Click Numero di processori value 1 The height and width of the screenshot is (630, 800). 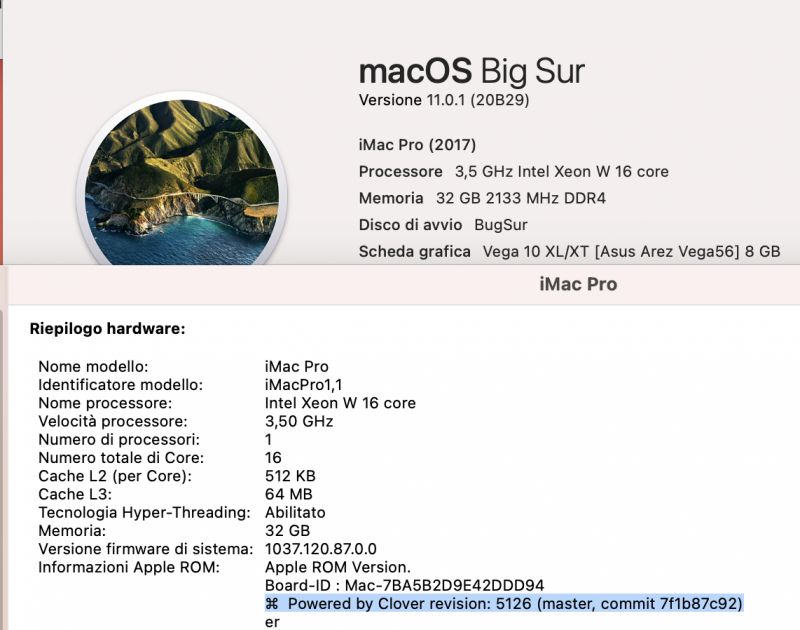click(268, 440)
